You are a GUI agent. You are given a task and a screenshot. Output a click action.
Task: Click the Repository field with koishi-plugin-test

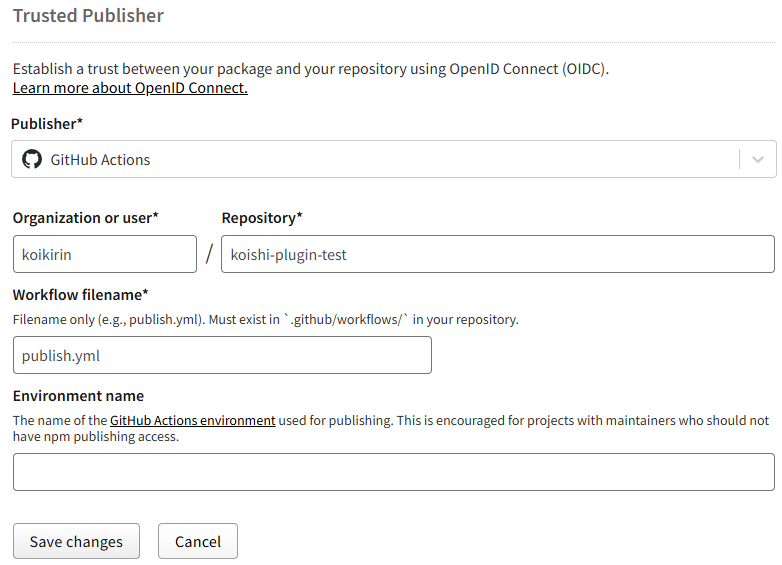pyautogui.click(x=497, y=254)
